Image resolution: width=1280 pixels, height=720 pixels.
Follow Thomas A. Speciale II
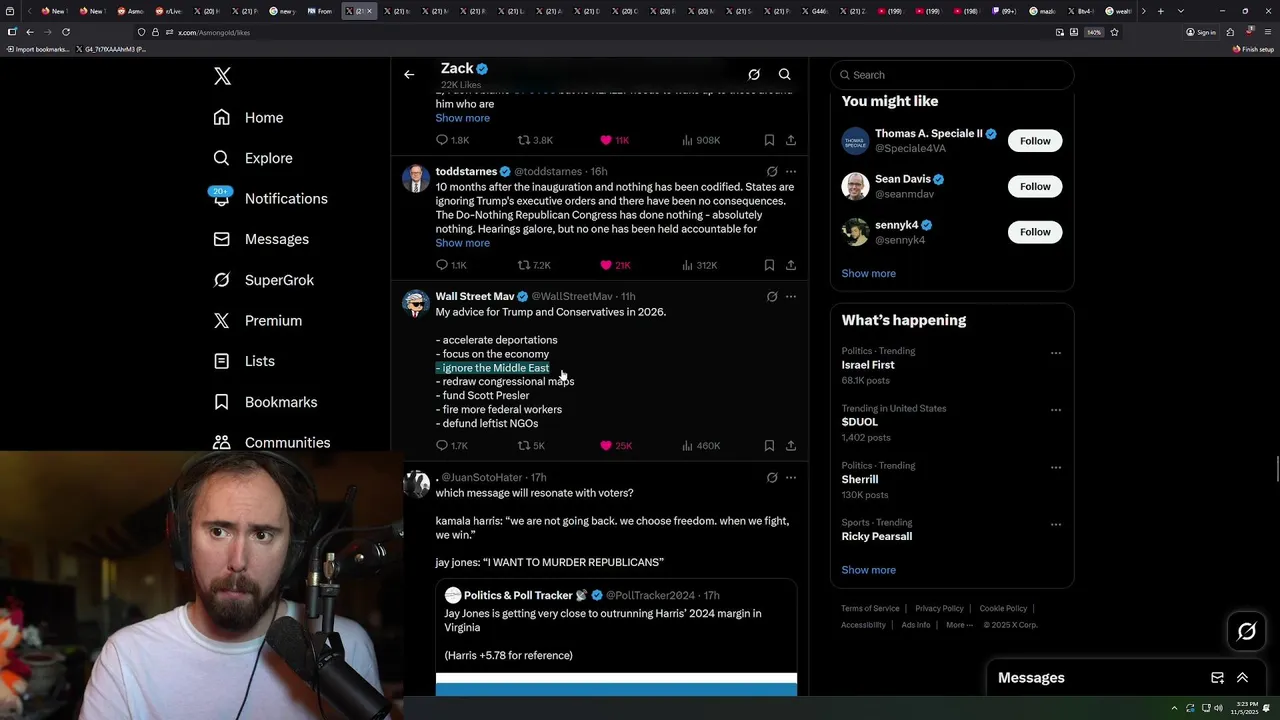point(1035,141)
